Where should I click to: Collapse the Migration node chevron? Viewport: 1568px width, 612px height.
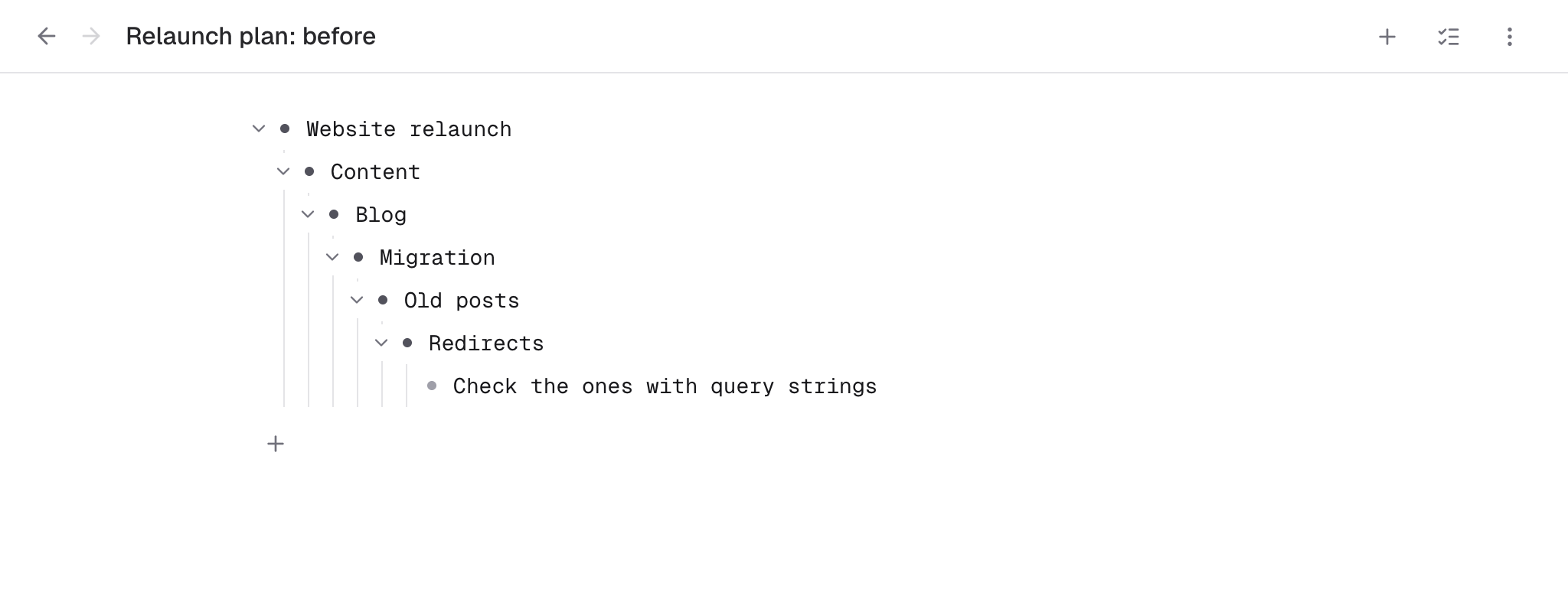pyautogui.click(x=332, y=257)
